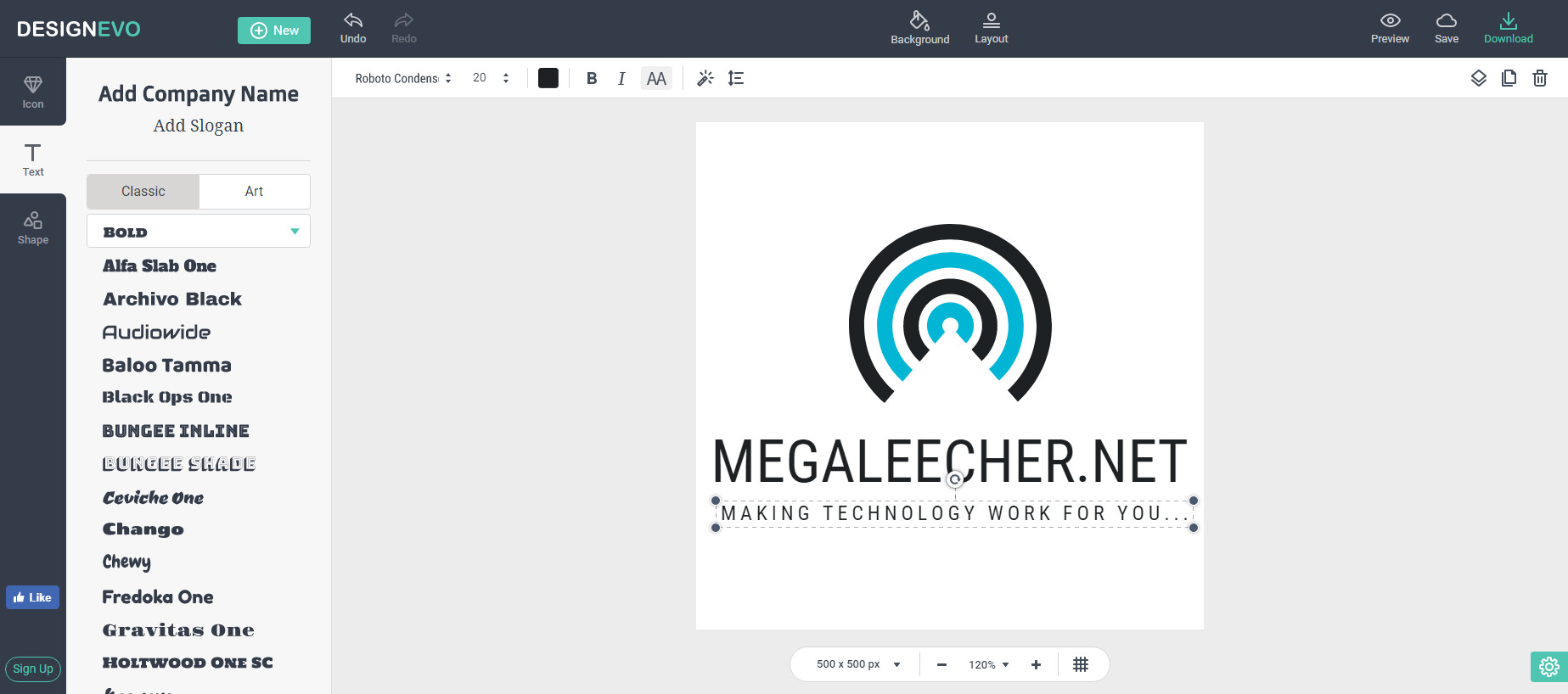Create a New design
This screenshot has height=694, width=1568.
pyautogui.click(x=274, y=31)
